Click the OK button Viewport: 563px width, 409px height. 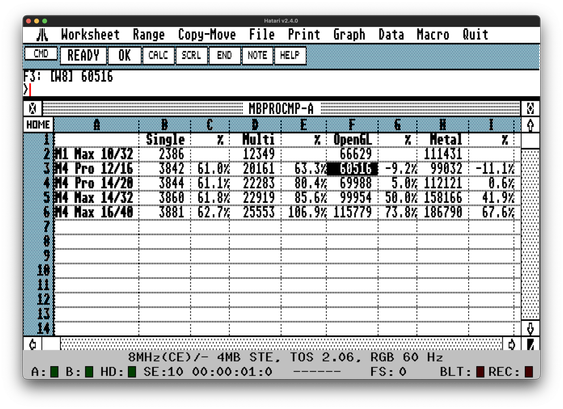(x=124, y=55)
